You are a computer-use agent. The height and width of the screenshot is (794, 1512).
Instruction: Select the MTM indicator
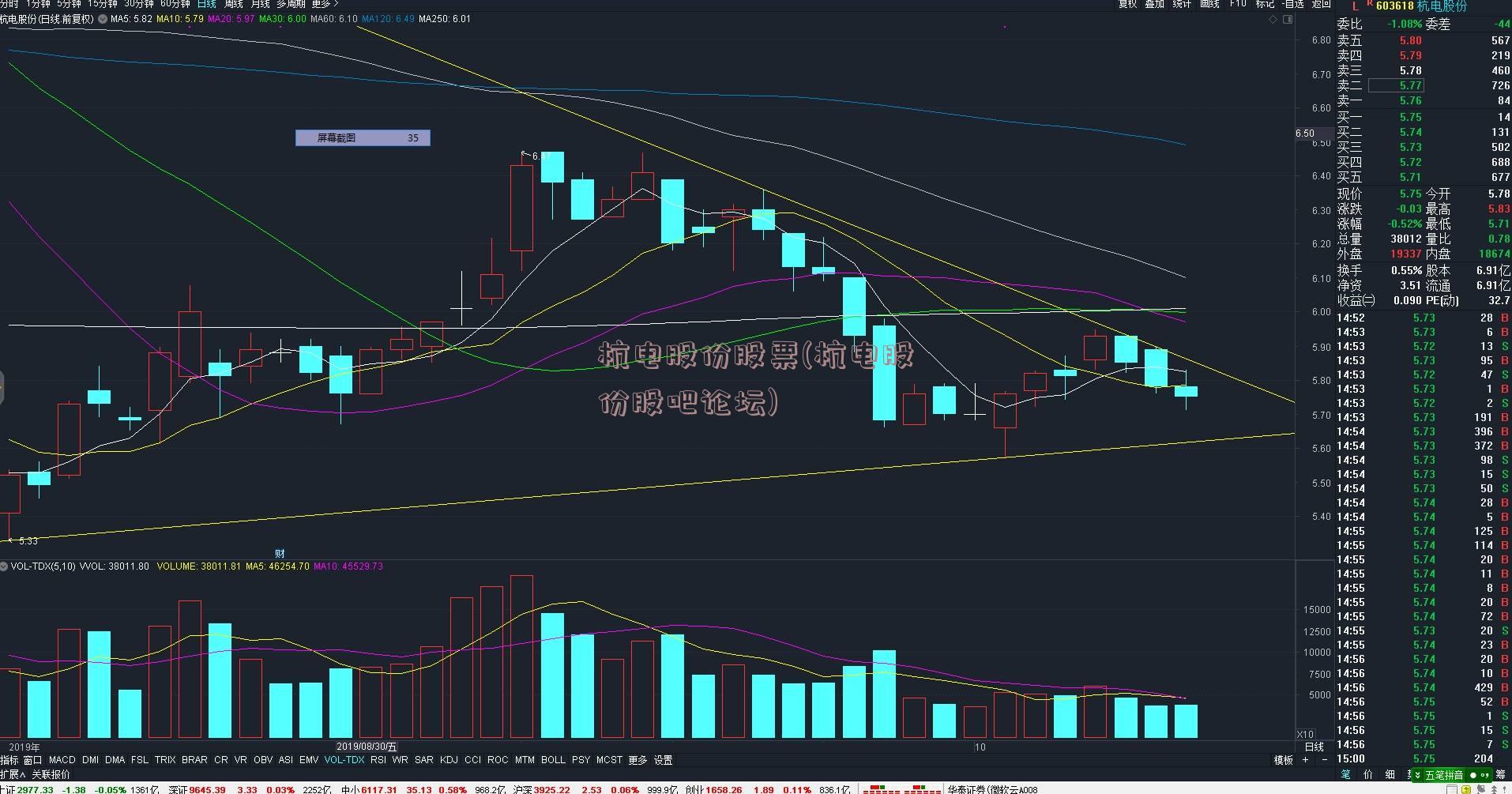point(525,760)
